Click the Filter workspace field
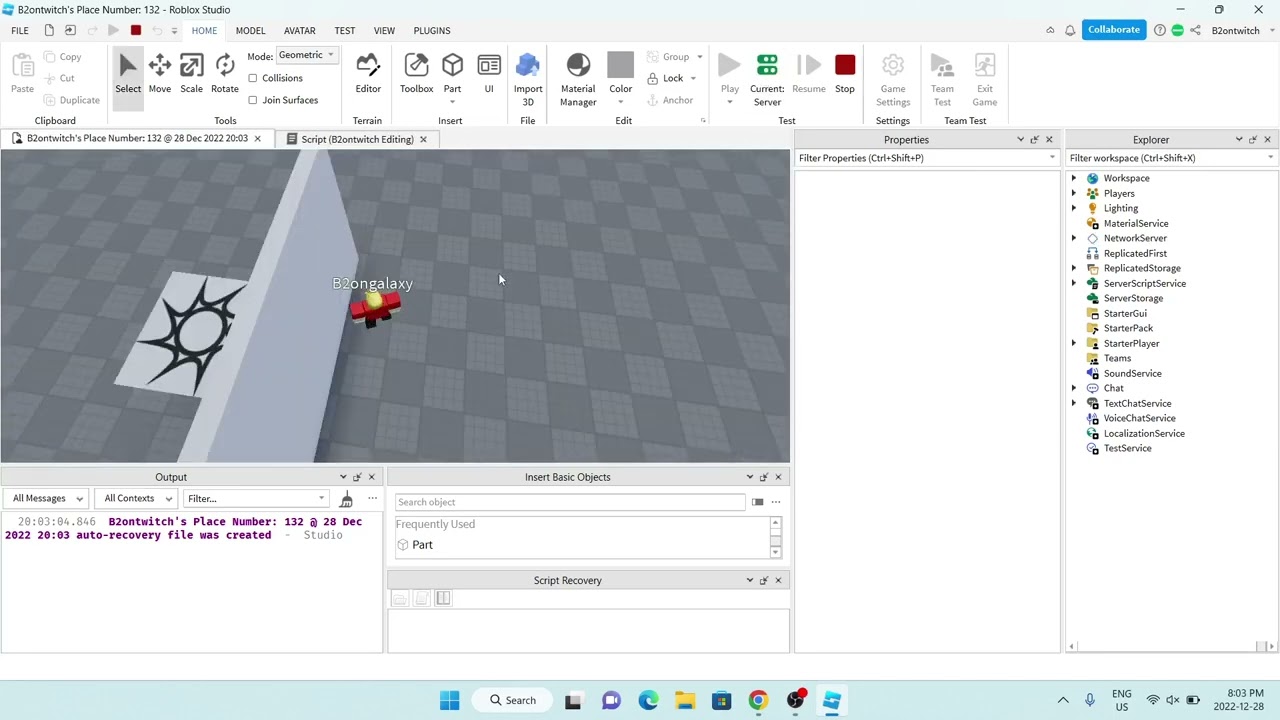This screenshot has height=720, width=1280. pos(1170,158)
